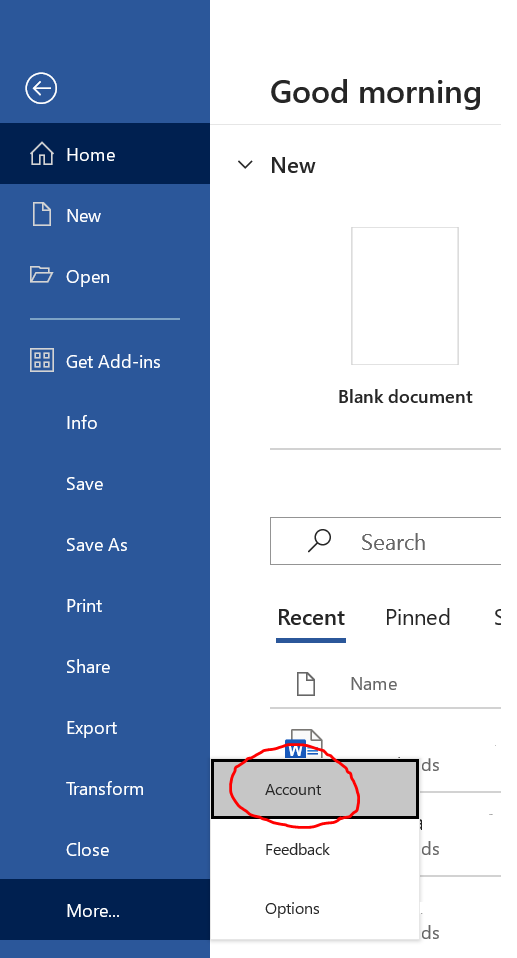
Task: Select the Recent tab
Action: (311, 617)
